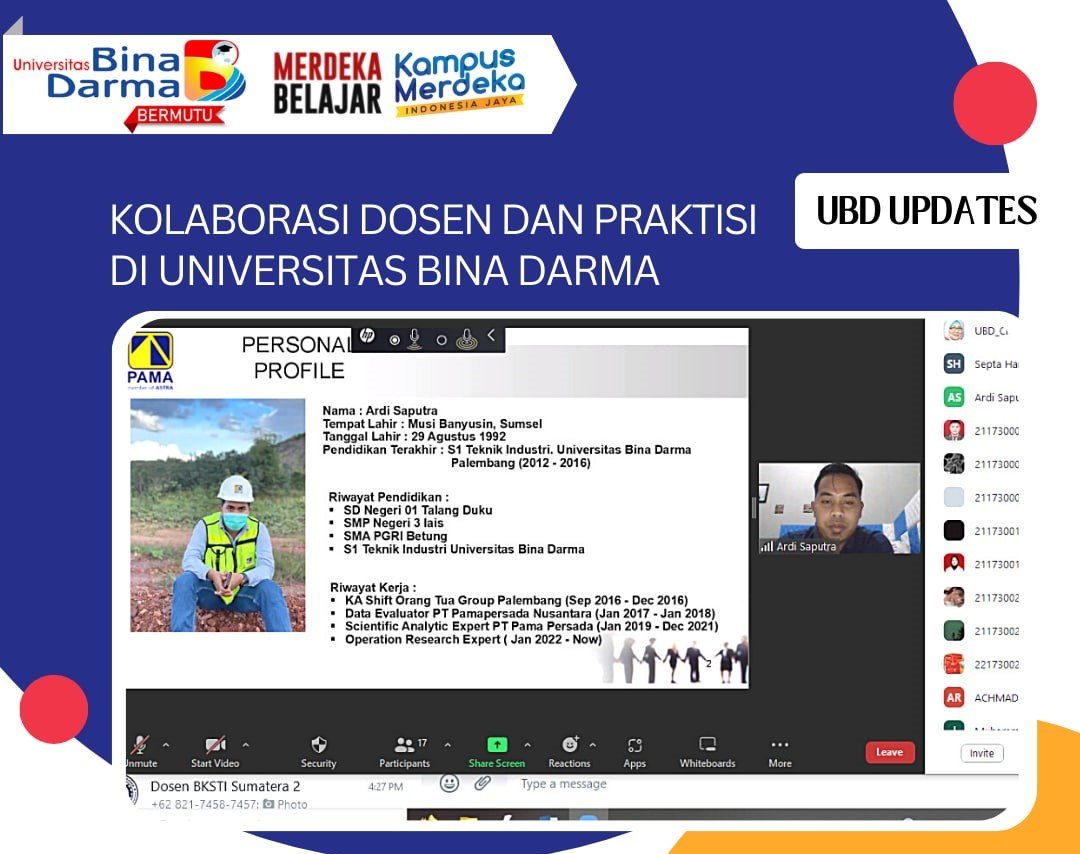The image size is (1080, 854).
Task: Collapse the HP floating toolbar with its chevron
Action: click(491, 335)
